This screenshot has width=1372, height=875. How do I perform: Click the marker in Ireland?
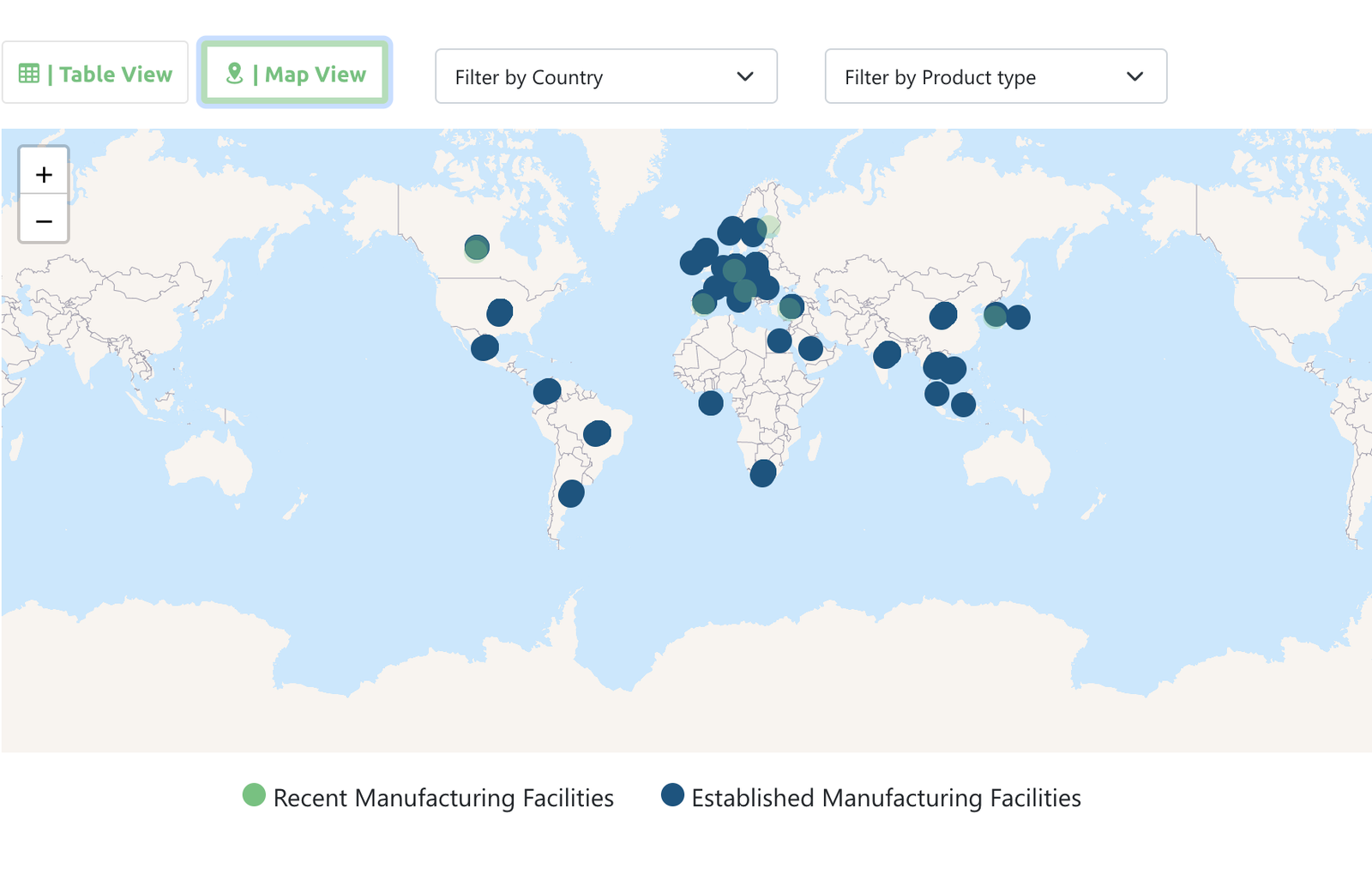click(x=692, y=262)
